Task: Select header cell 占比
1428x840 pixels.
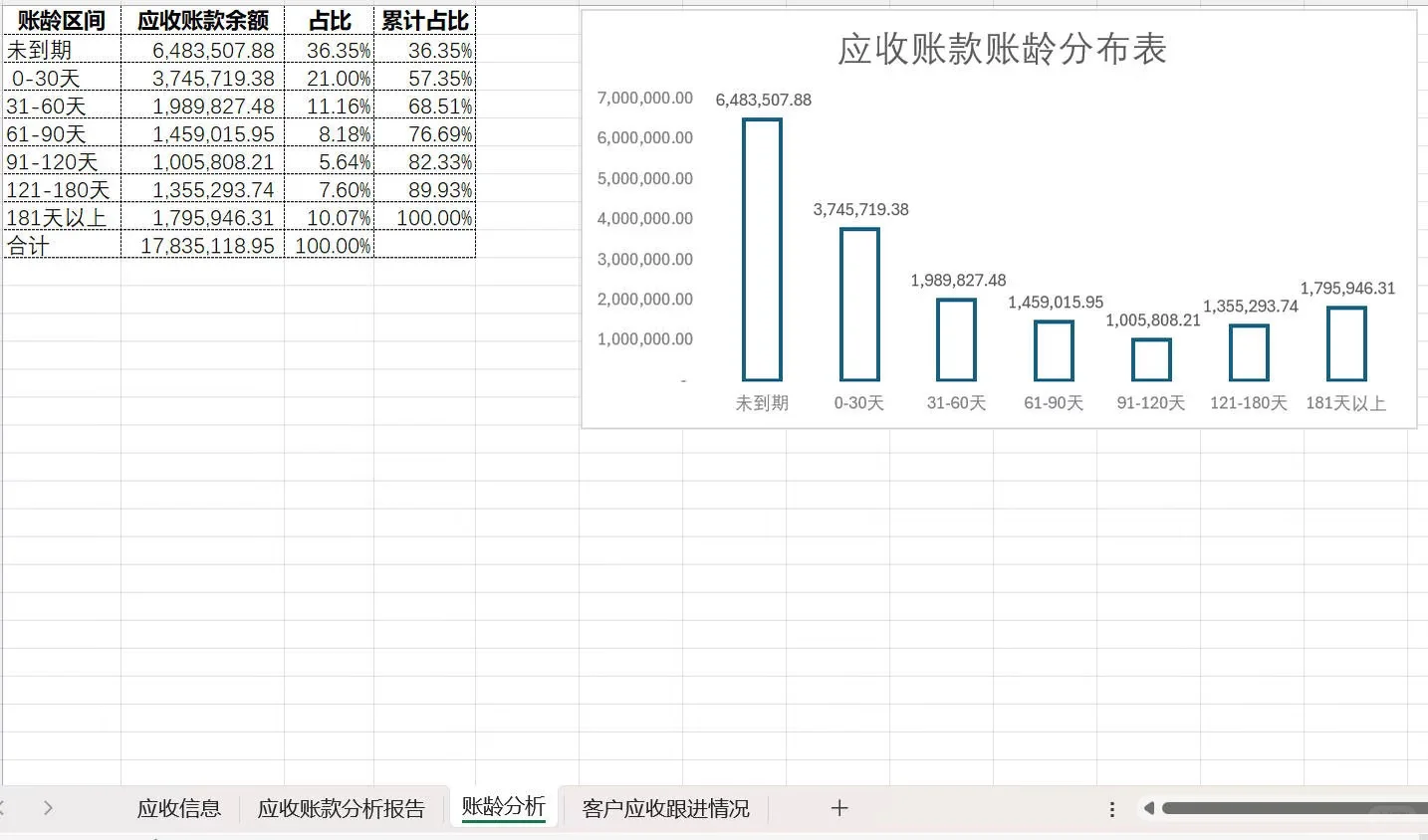Action: click(330, 21)
